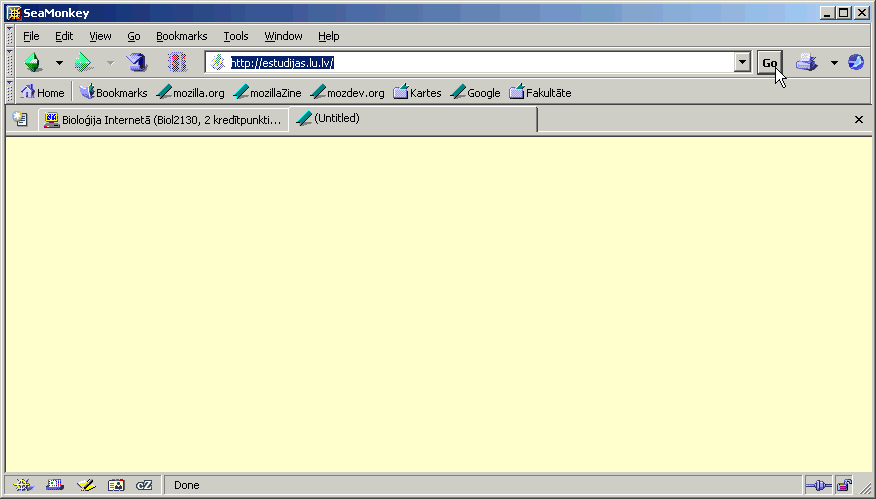Open the Bookmarks button on the personal toolbar
The image size is (876, 499).
pos(113,92)
